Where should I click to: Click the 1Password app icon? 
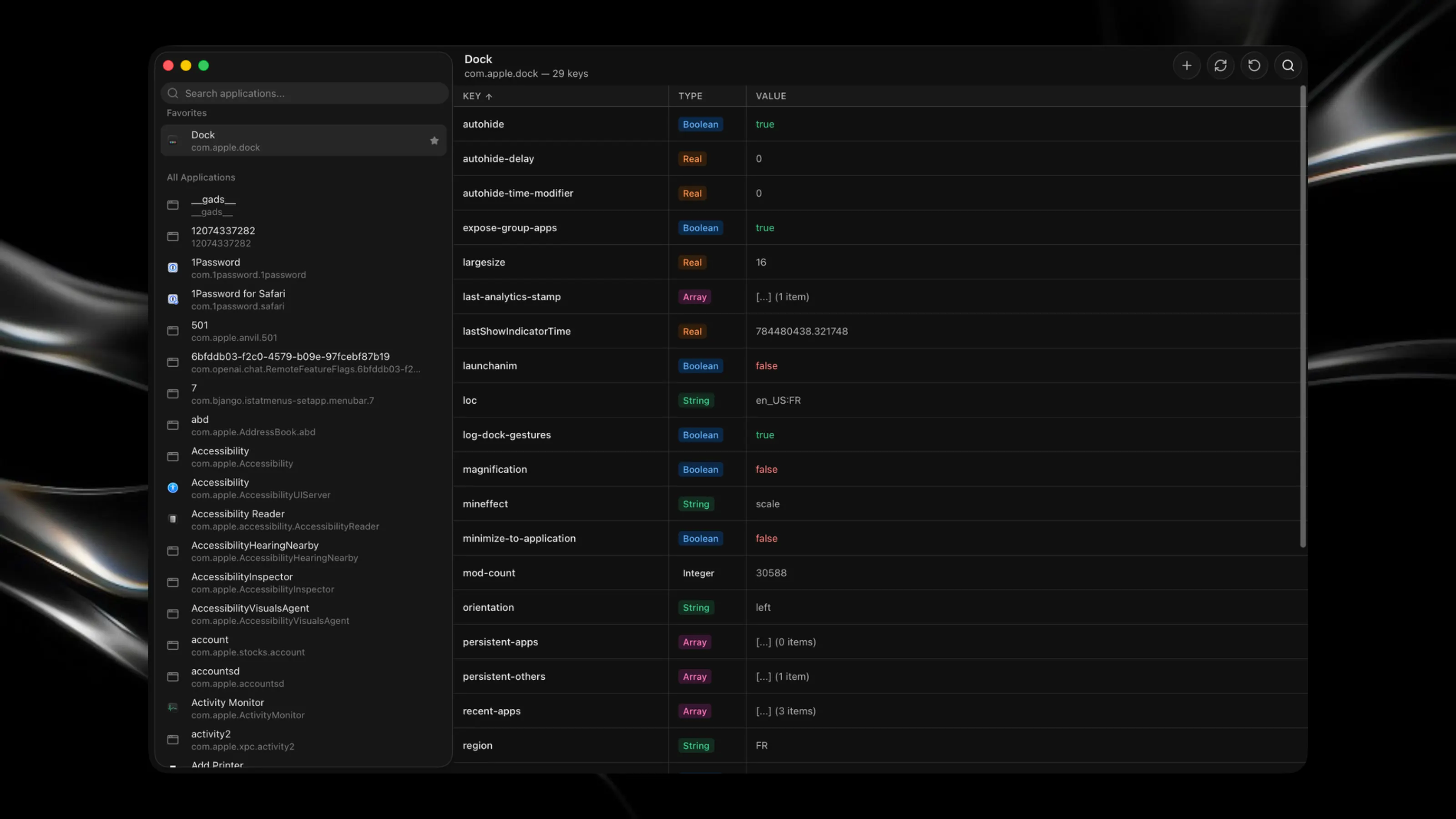click(x=173, y=268)
